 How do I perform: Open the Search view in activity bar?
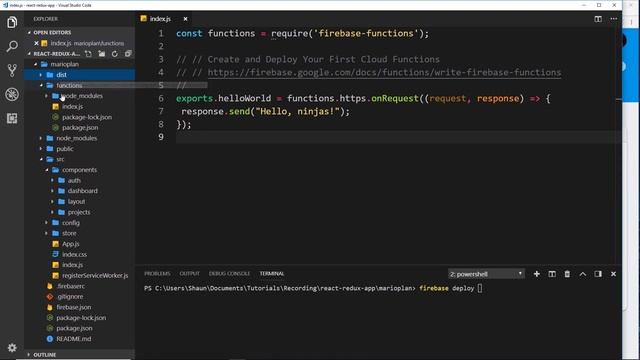pos(12,46)
